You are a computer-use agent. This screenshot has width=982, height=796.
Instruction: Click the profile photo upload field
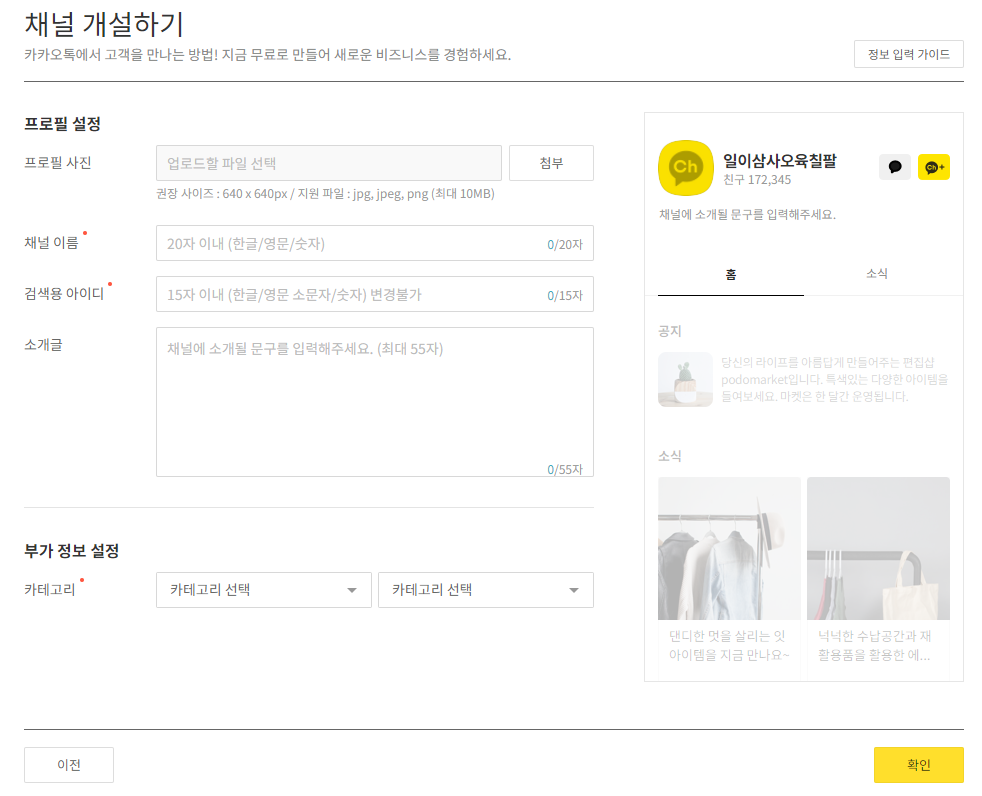coord(329,162)
